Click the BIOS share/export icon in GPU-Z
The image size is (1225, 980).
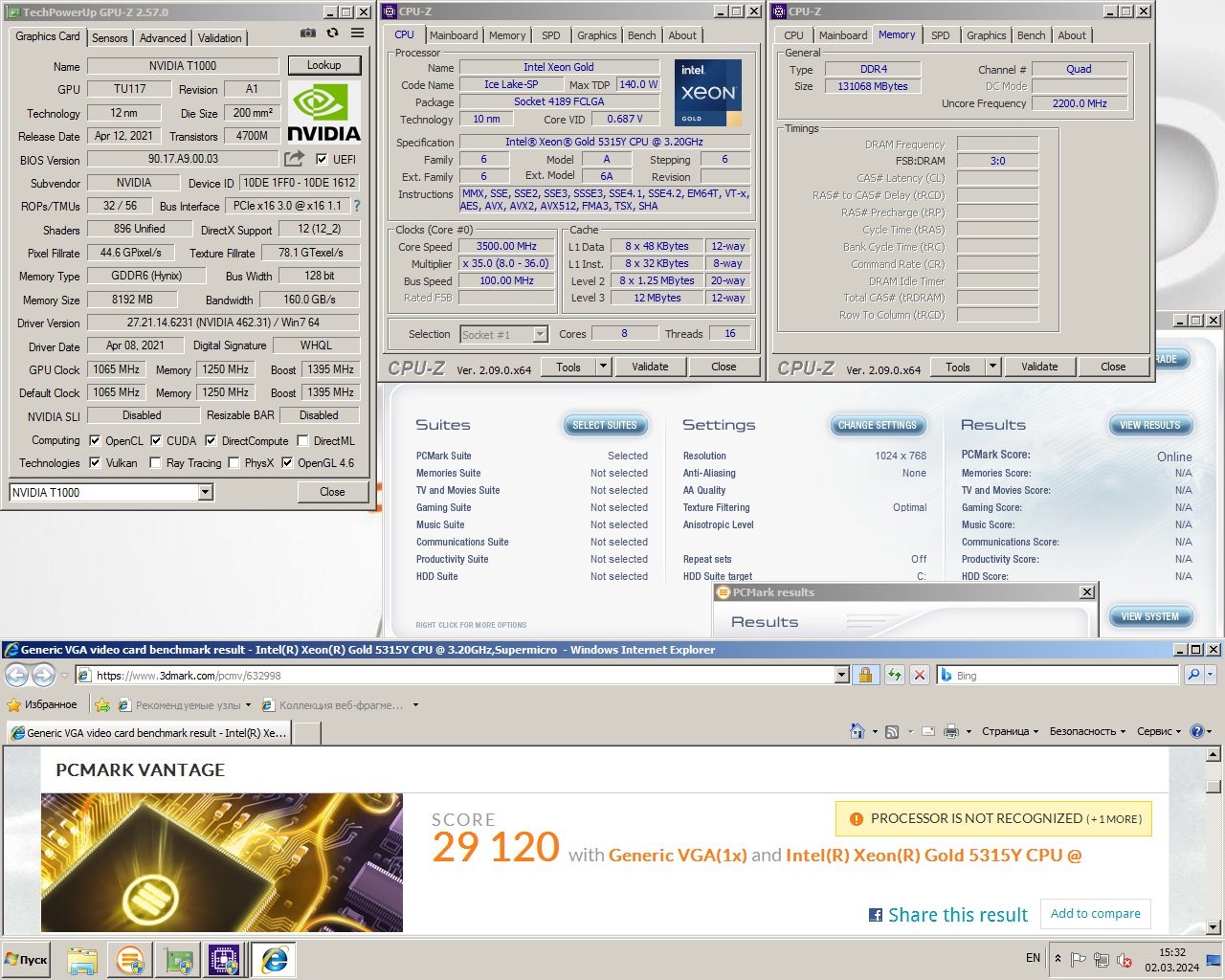point(294,158)
